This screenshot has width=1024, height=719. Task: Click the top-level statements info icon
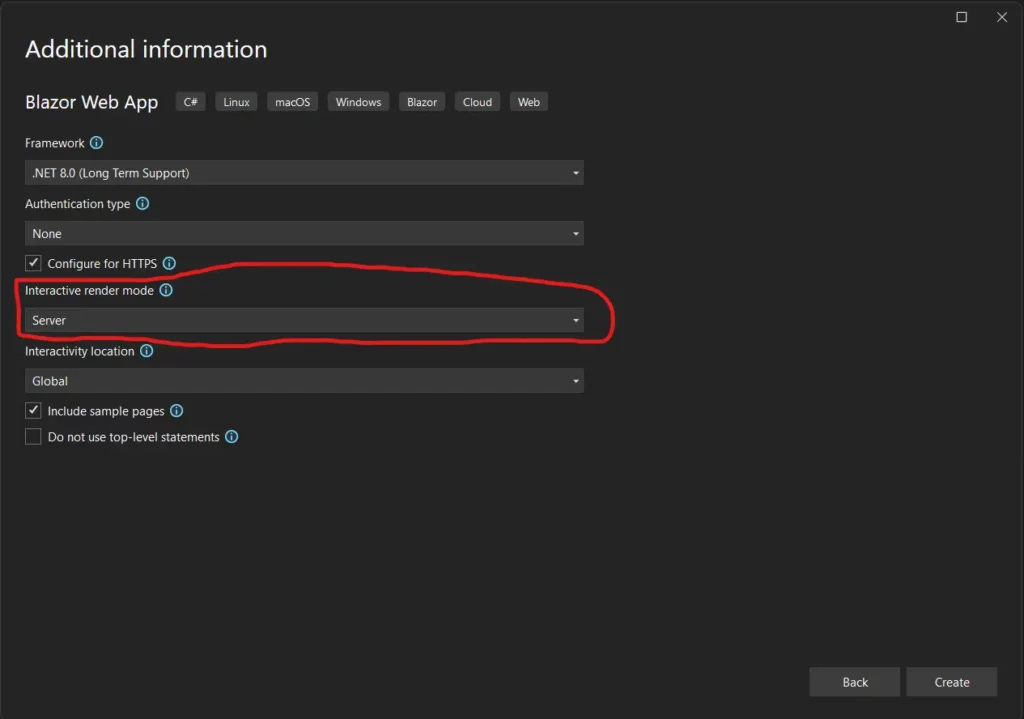[x=232, y=437]
